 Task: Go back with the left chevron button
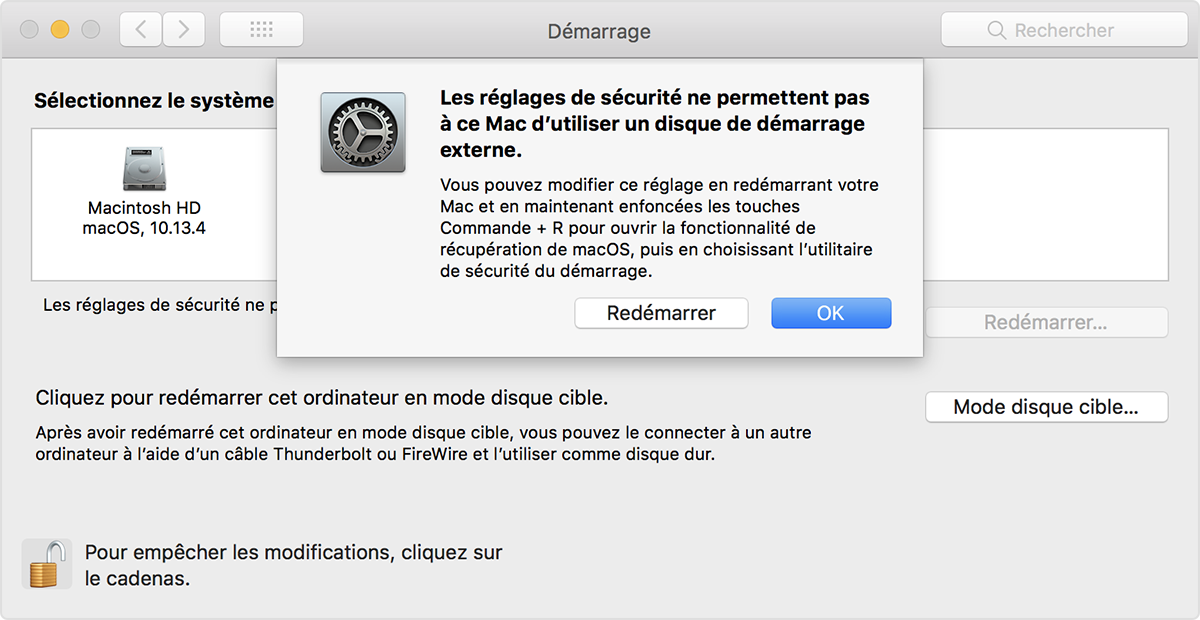click(x=141, y=30)
